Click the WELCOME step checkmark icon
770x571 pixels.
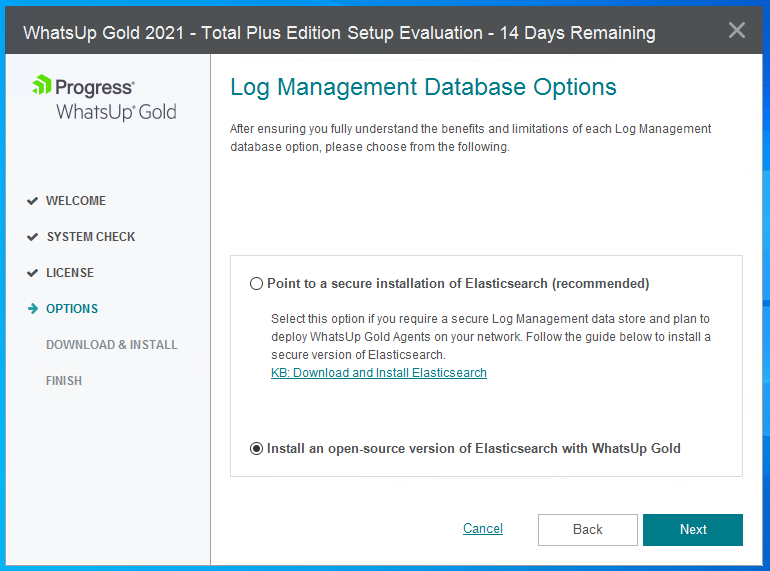pos(32,201)
